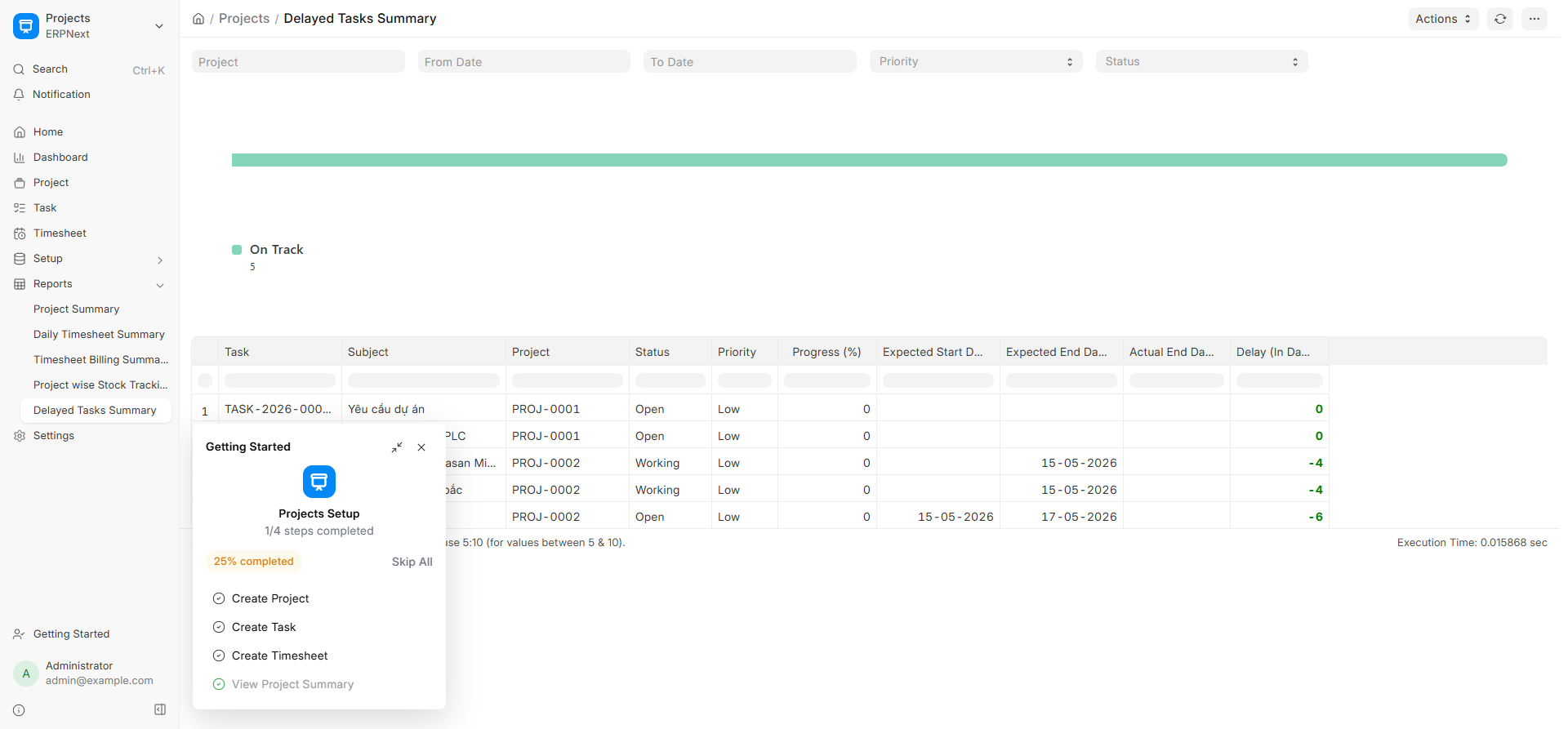The height and width of the screenshot is (729, 1568).
Task: Open task TASK-2026-000... in row 1
Action: click(x=278, y=409)
